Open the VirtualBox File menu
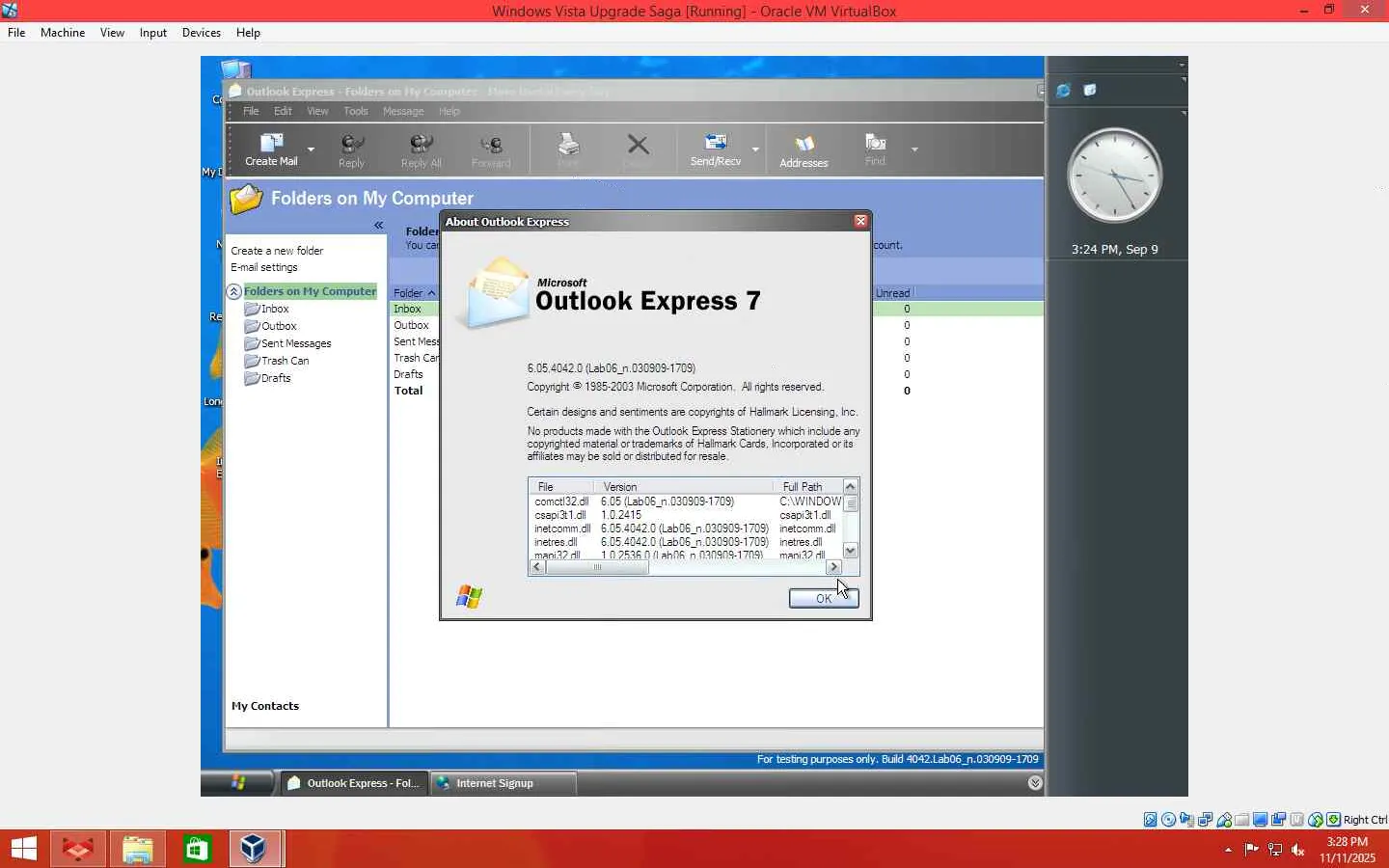 [x=16, y=33]
